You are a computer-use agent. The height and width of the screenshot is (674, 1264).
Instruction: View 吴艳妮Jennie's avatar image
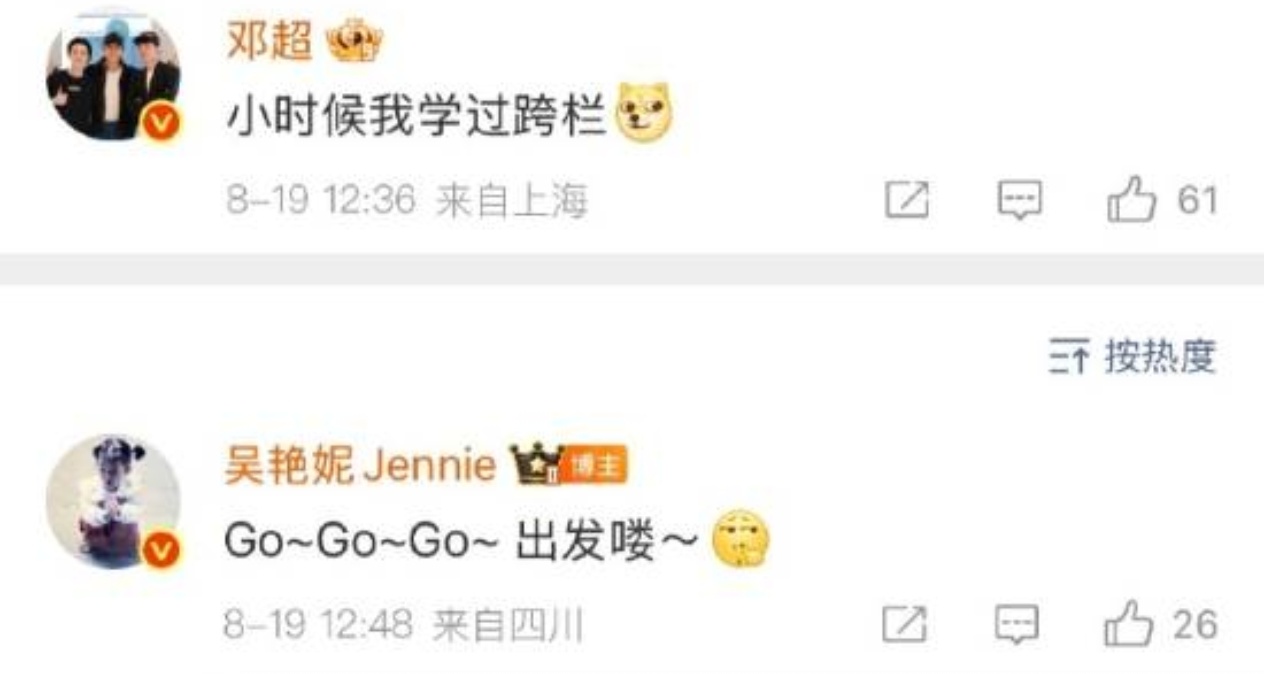[x=113, y=501]
